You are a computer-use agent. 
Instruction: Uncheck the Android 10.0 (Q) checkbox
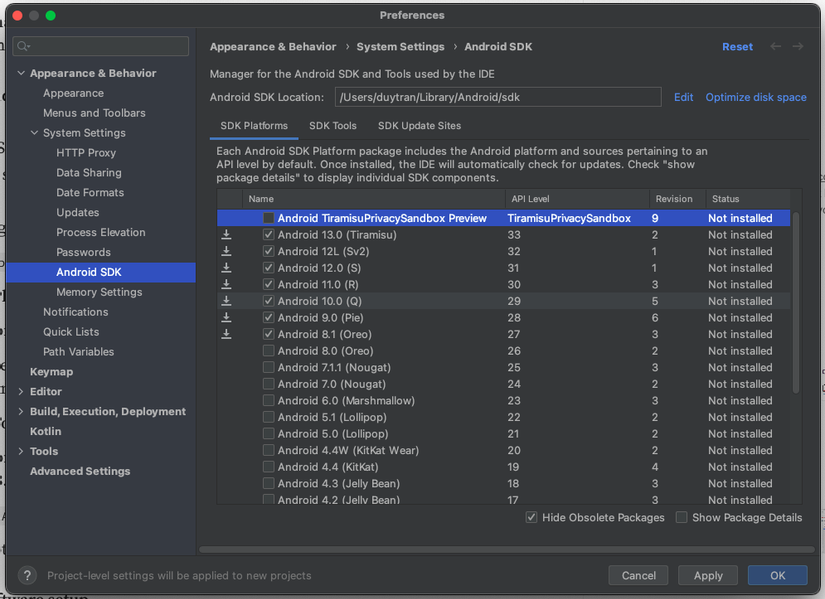click(269, 301)
